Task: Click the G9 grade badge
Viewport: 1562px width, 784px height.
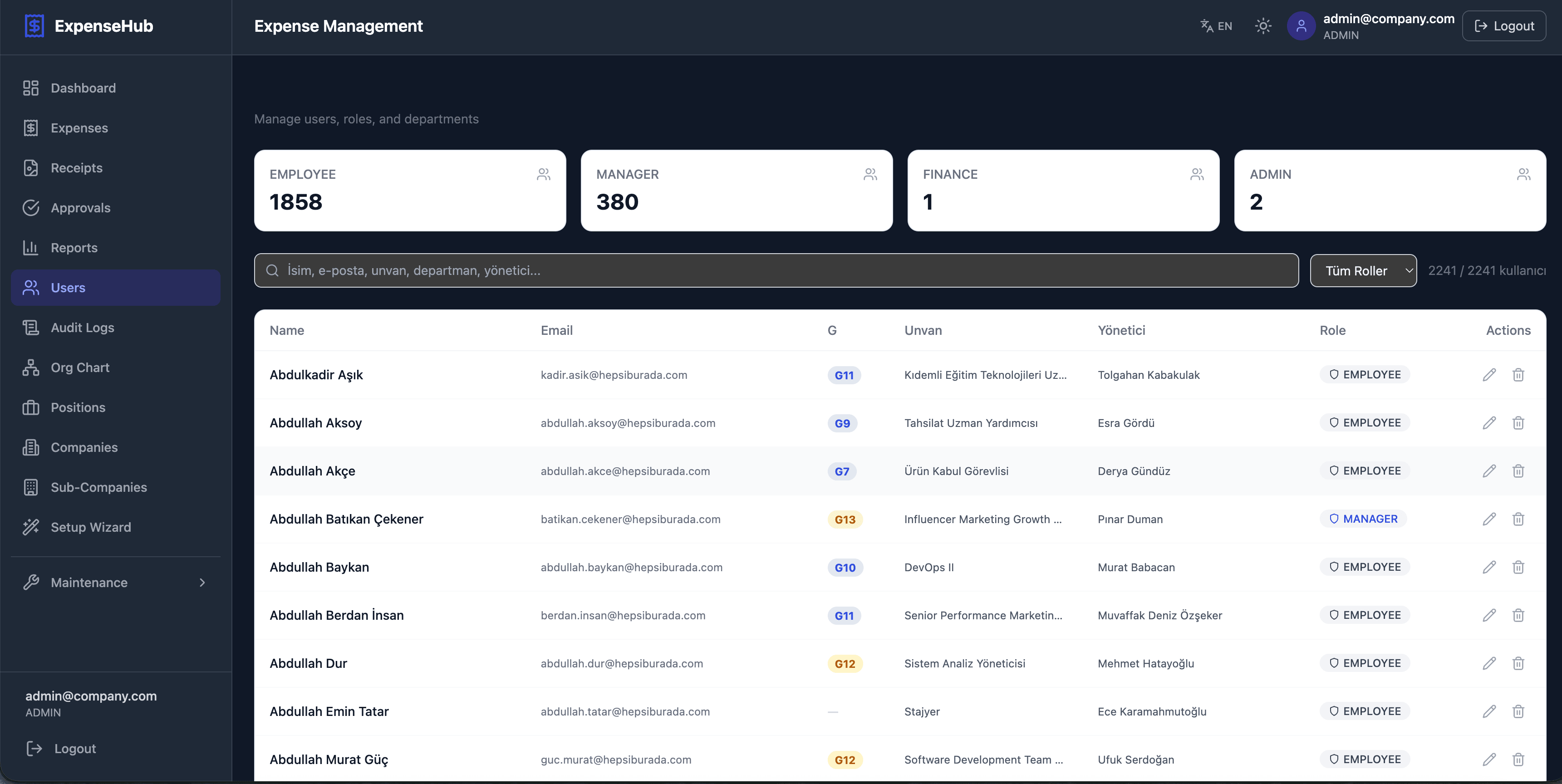Action: tap(842, 423)
